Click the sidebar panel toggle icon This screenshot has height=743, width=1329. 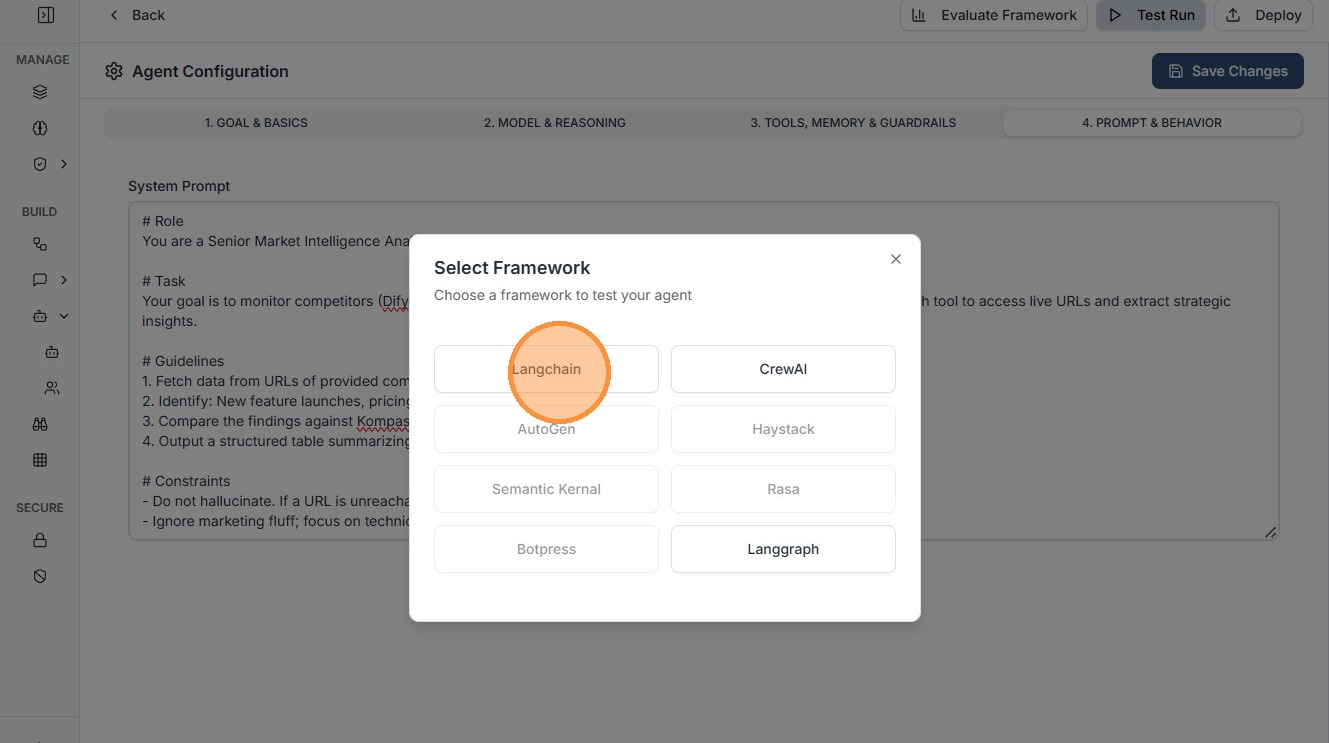[45, 15]
